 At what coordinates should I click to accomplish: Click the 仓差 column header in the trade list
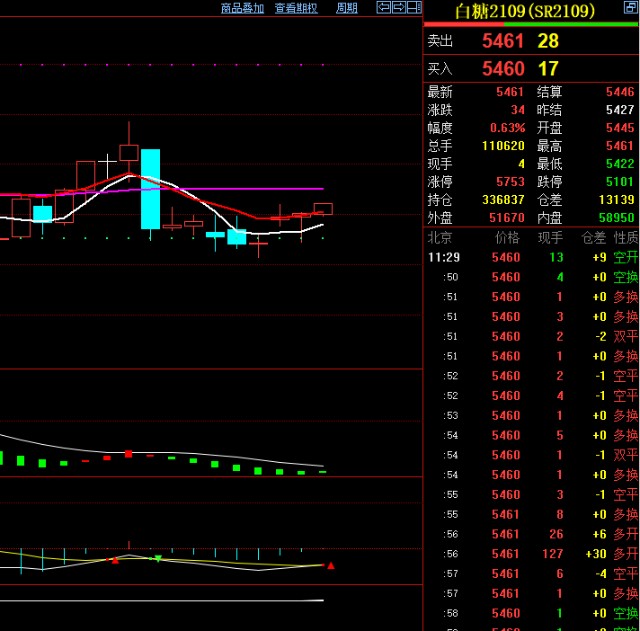click(x=594, y=238)
